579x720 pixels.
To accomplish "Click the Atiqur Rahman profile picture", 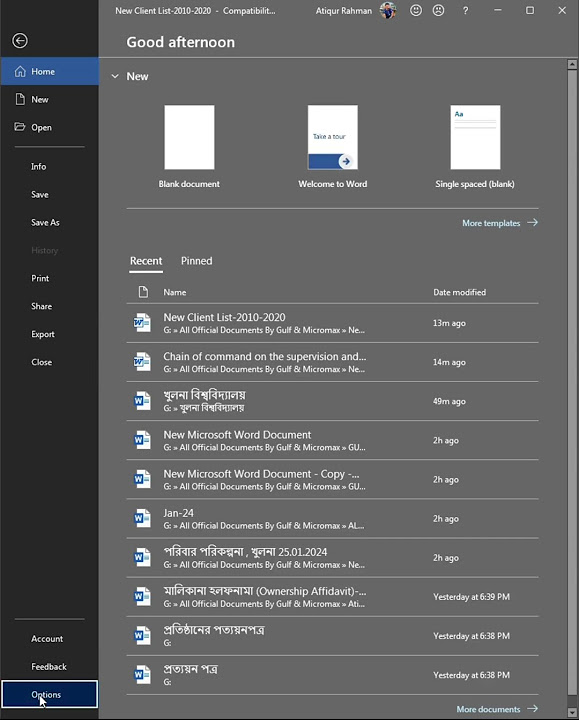I will pyautogui.click(x=388, y=10).
